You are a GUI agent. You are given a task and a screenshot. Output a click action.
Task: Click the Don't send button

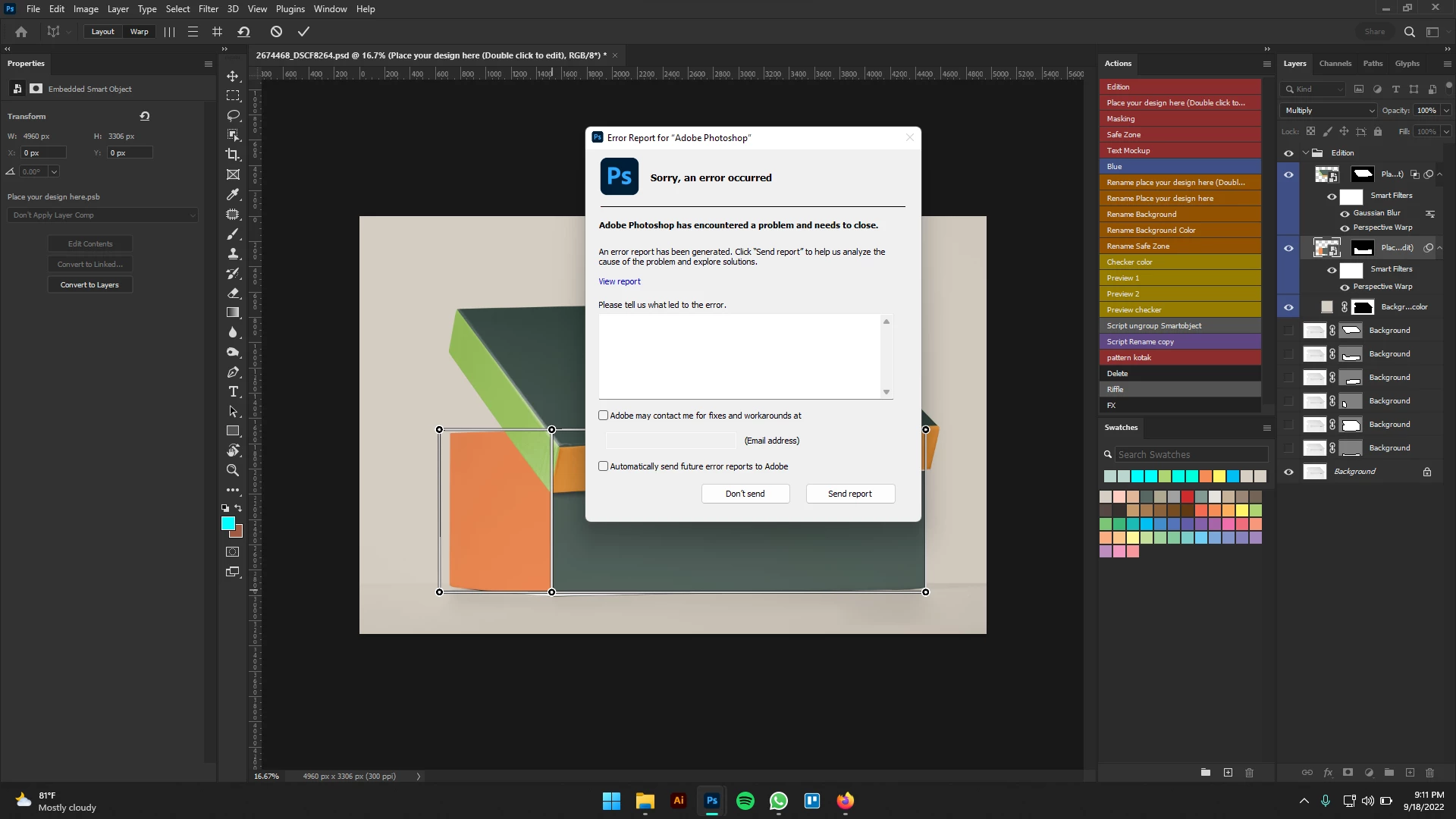(x=745, y=494)
